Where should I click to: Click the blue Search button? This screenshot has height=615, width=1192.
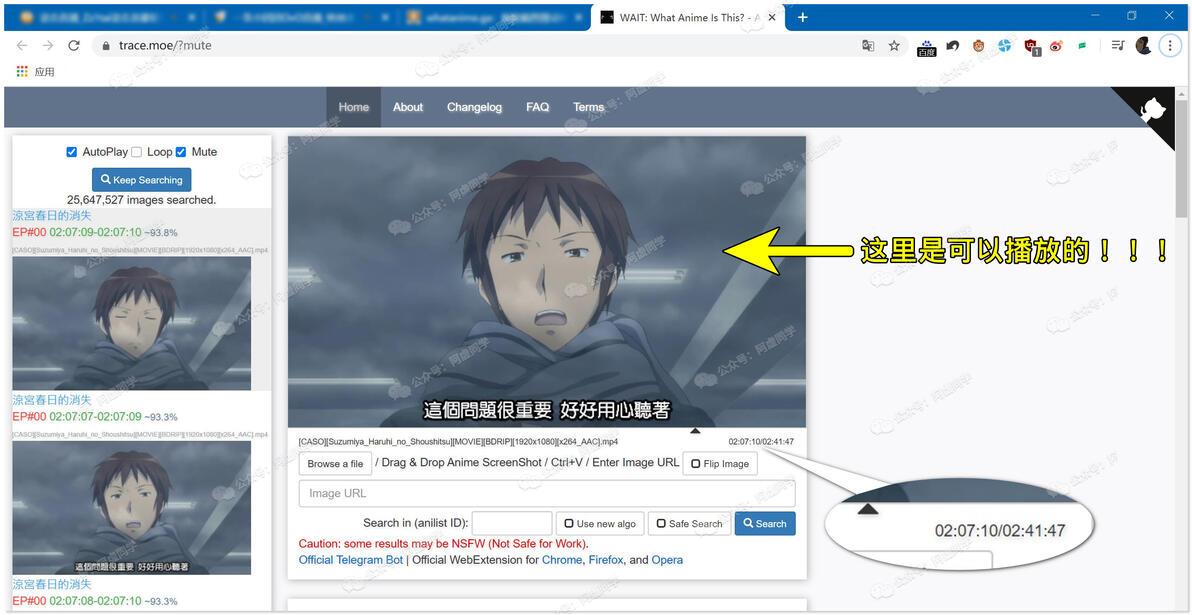coord(765,524)
